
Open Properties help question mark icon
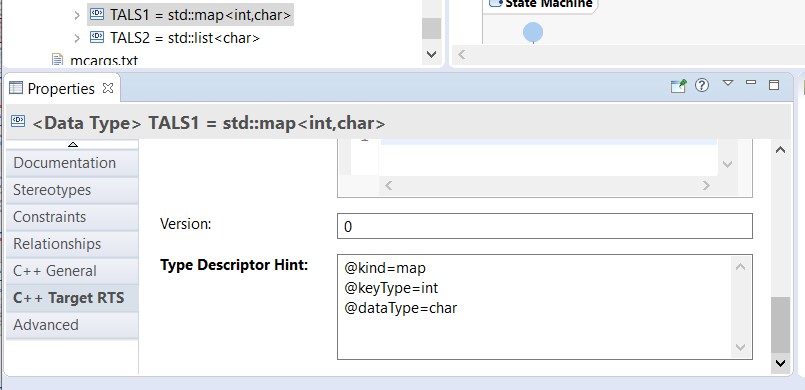coord(702,85)
